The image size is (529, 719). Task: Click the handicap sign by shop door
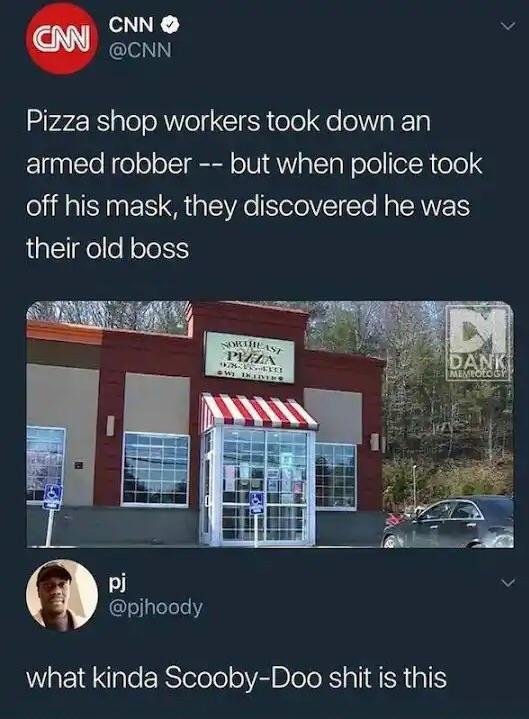point(256,503)
